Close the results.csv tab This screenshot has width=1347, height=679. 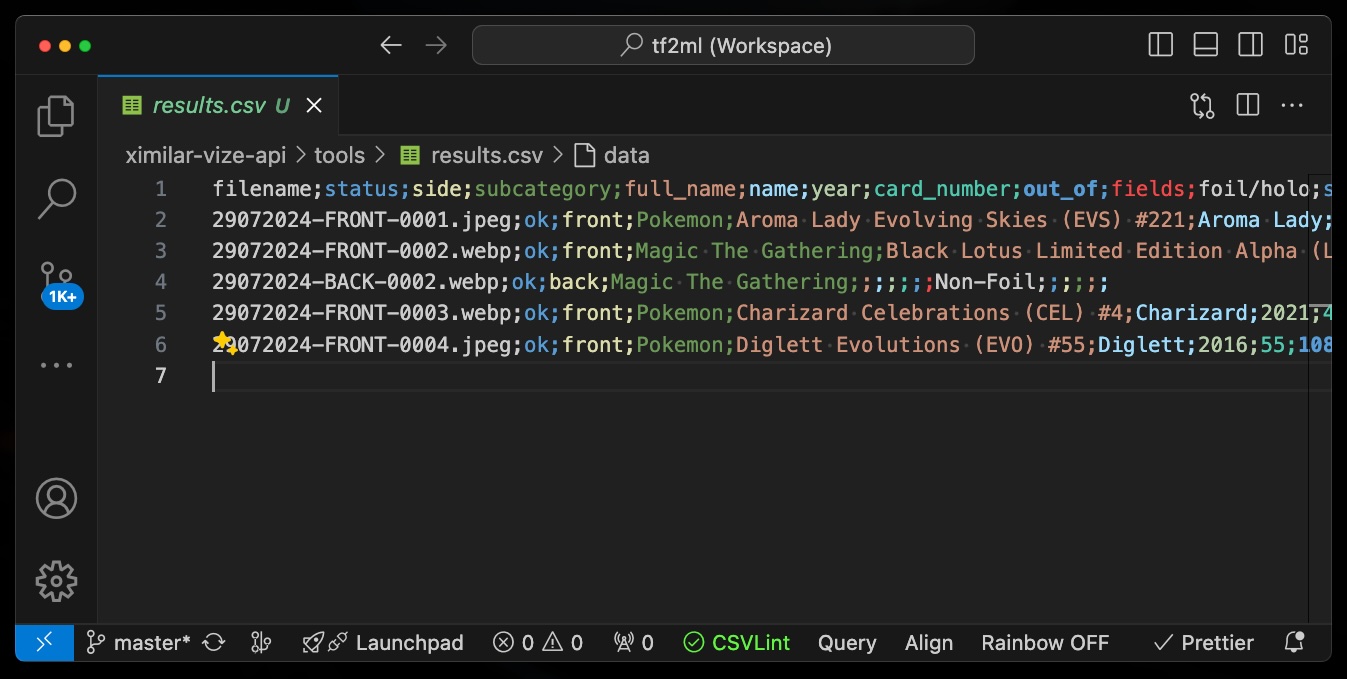coord(314,105)
